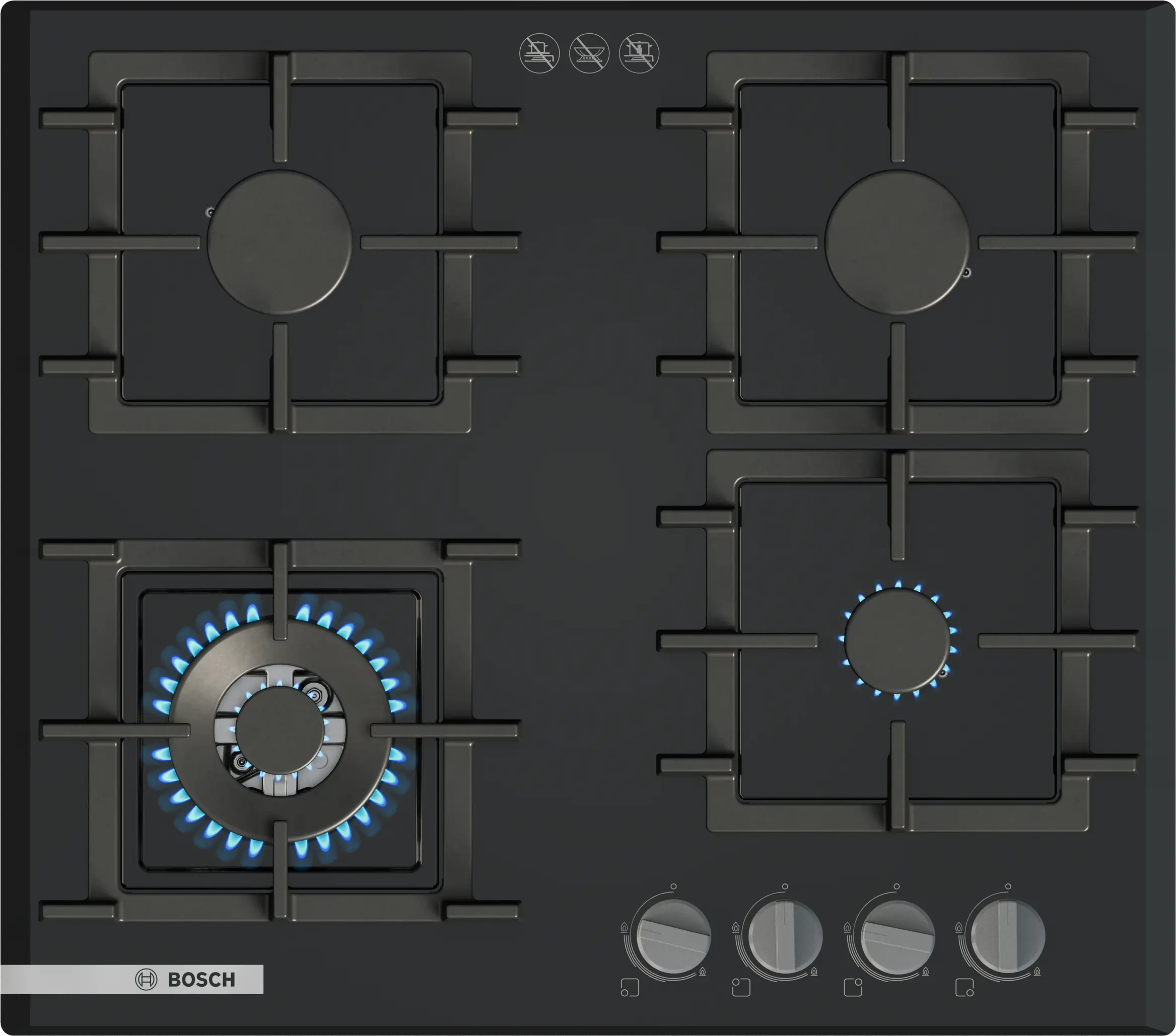This screenshot has height=1036, width=1176.
Task: Click the front-left burner position indicator icon
Action: [x=630, y=988]
